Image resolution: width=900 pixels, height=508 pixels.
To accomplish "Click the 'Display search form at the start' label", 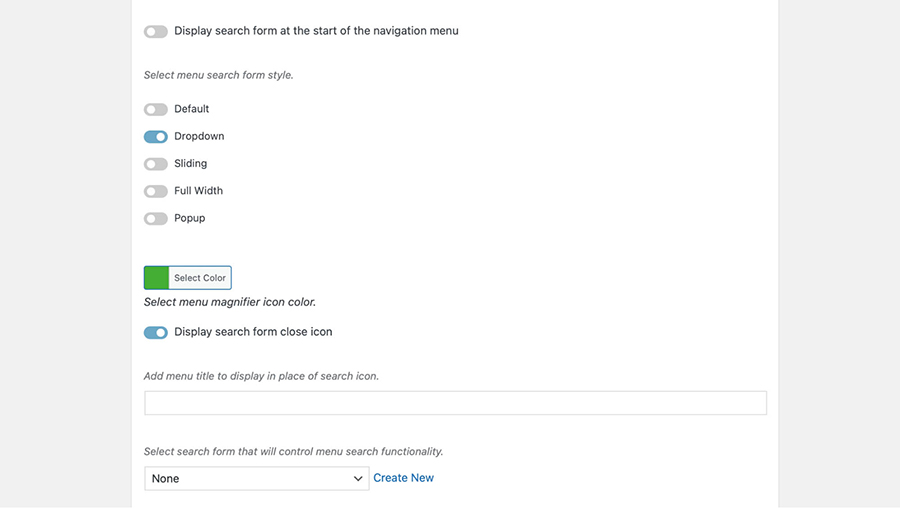I will 316,31.
